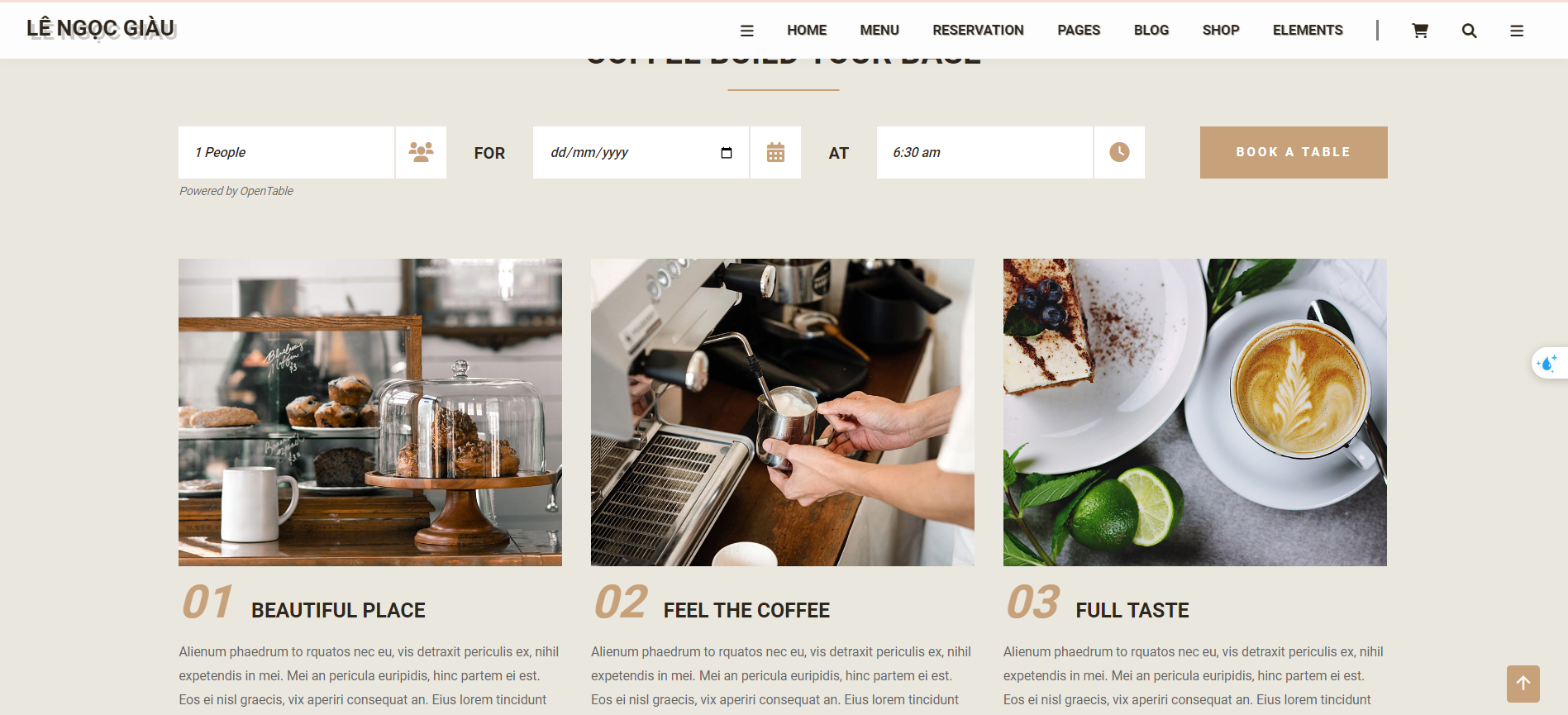
Task: Click the LÊ NGỌC GIÀU logo link
Action: [101, 28]
